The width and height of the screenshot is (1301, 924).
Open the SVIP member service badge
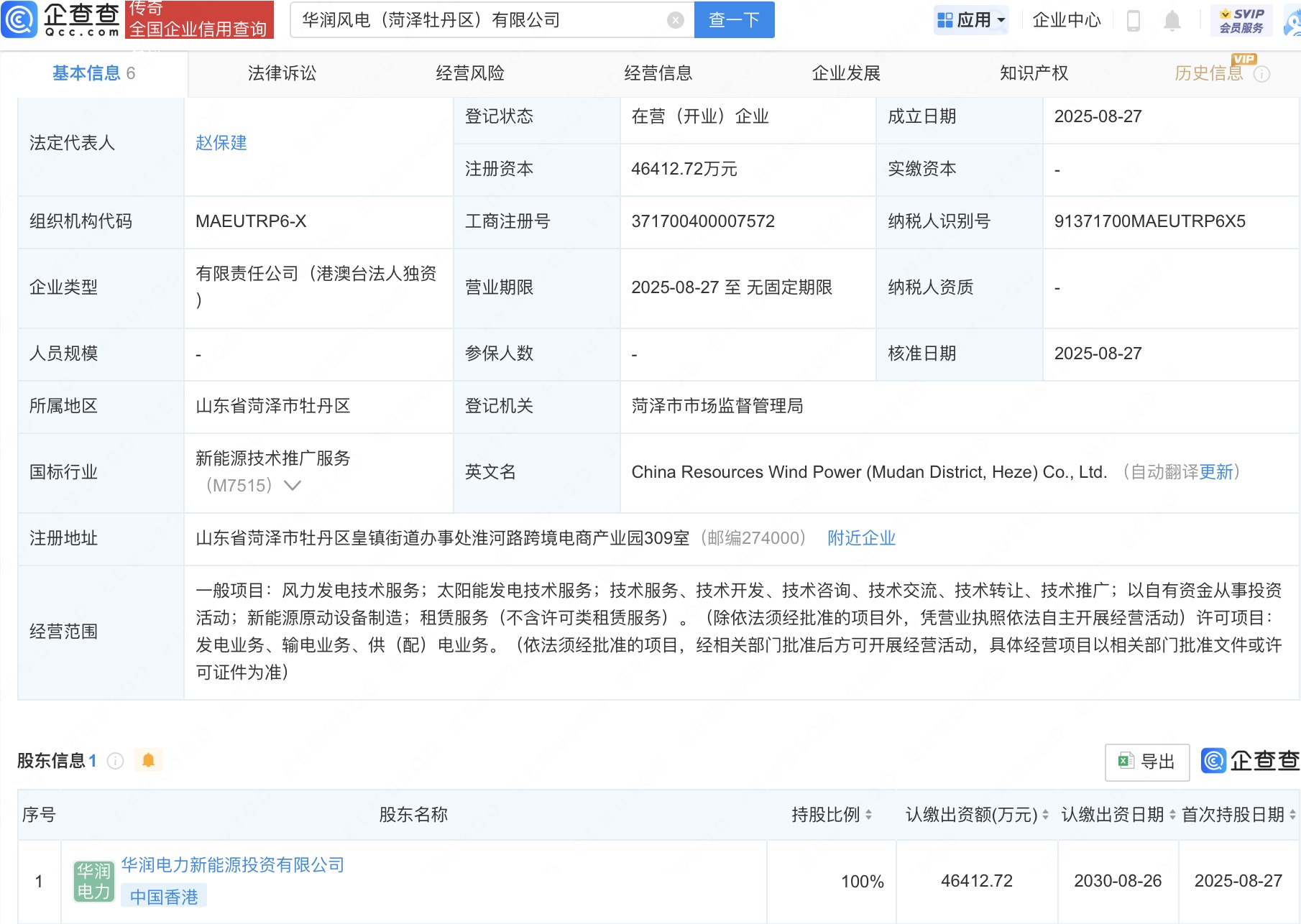[x=1241, y=20]
